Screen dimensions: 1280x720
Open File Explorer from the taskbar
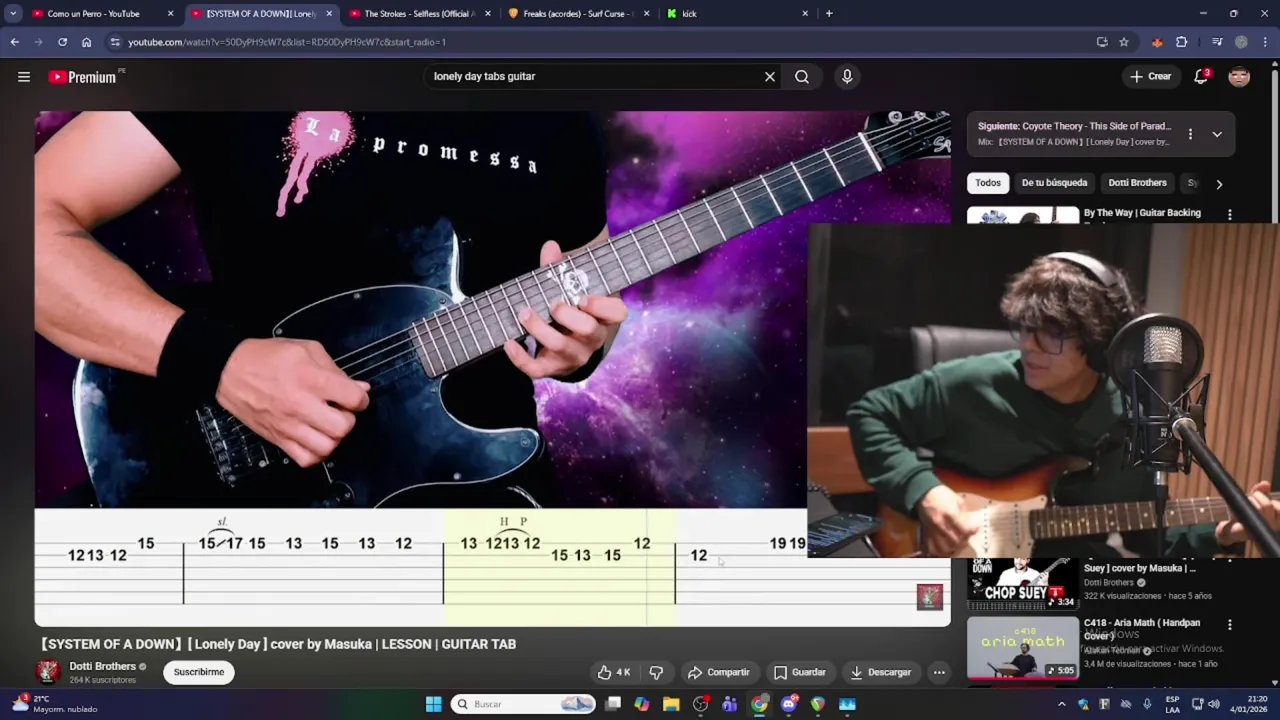click(x=671, y=704)
